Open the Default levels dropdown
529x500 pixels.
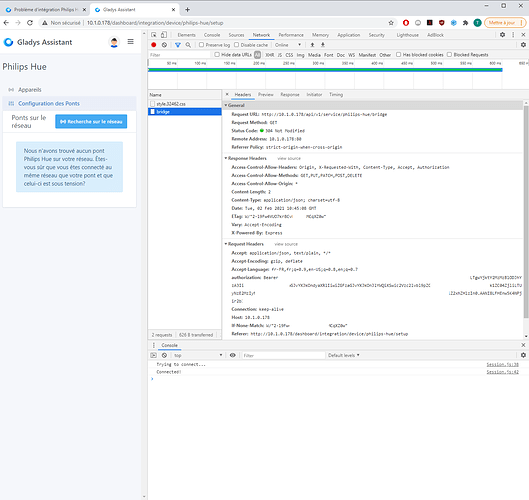(x=343, y=355)
